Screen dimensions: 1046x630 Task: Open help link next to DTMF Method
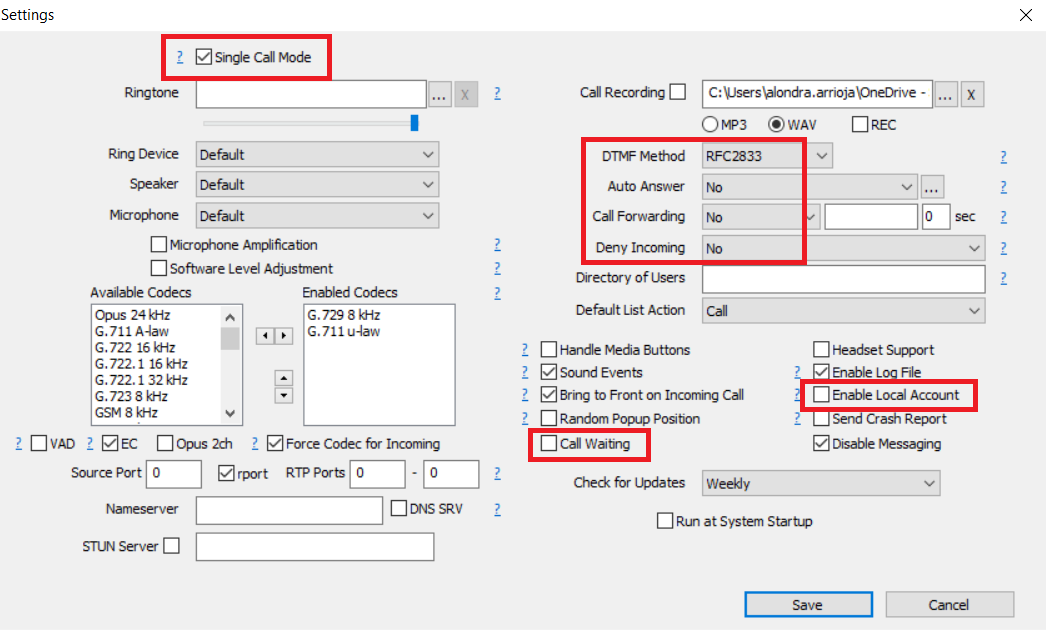click(x=1003, y=157)
